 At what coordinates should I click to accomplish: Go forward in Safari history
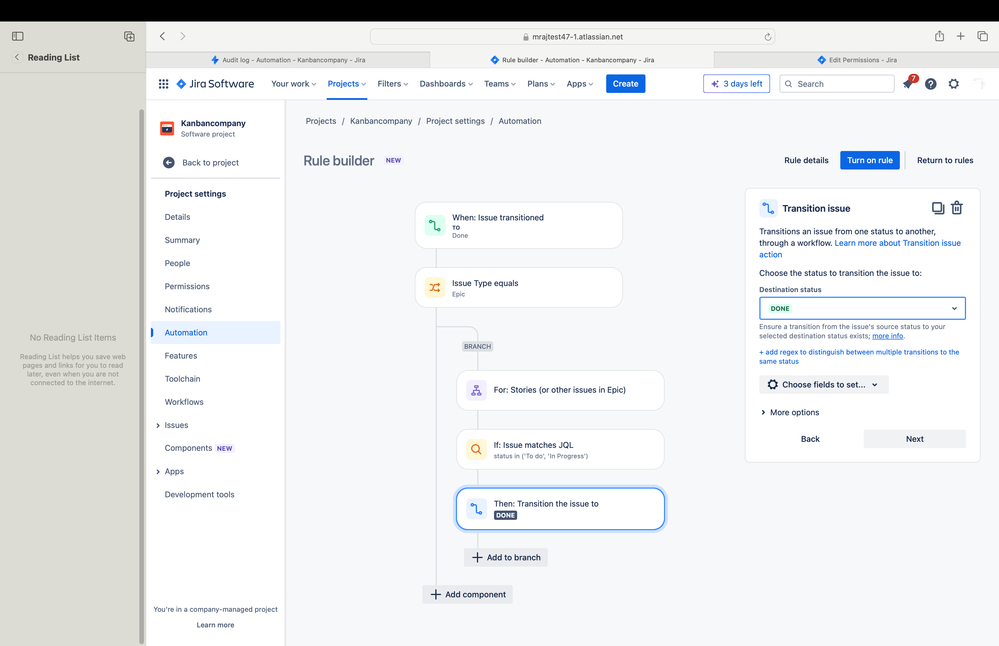point(183,36)
